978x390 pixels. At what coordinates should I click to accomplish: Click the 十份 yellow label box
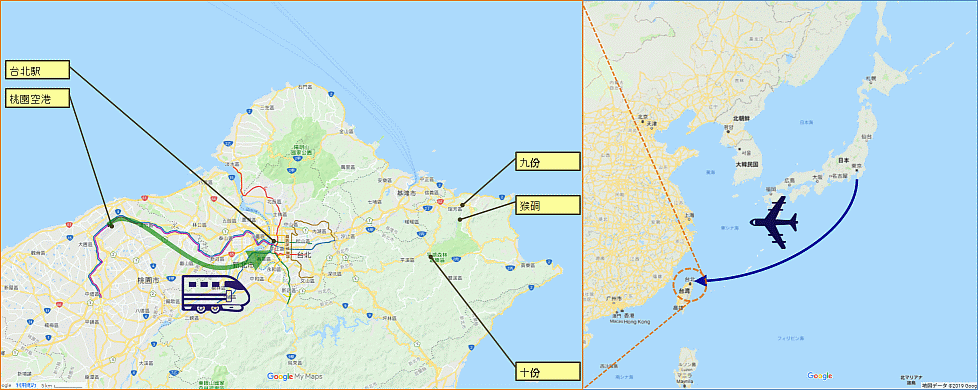click(548, 373)
